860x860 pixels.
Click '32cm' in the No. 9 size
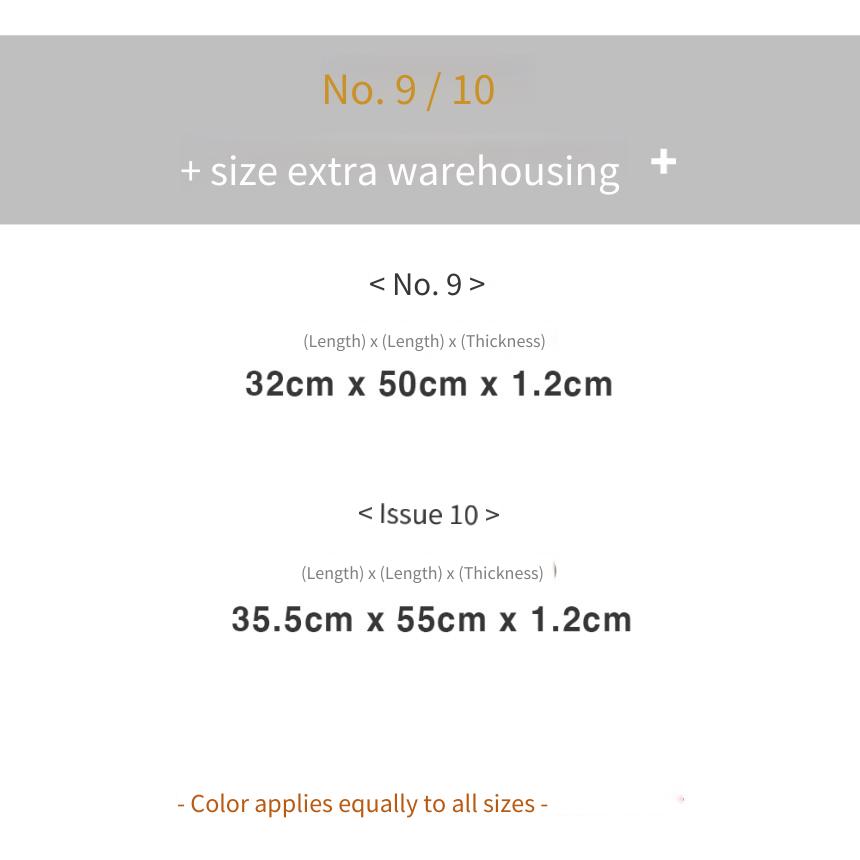click(x=290, y=384)
